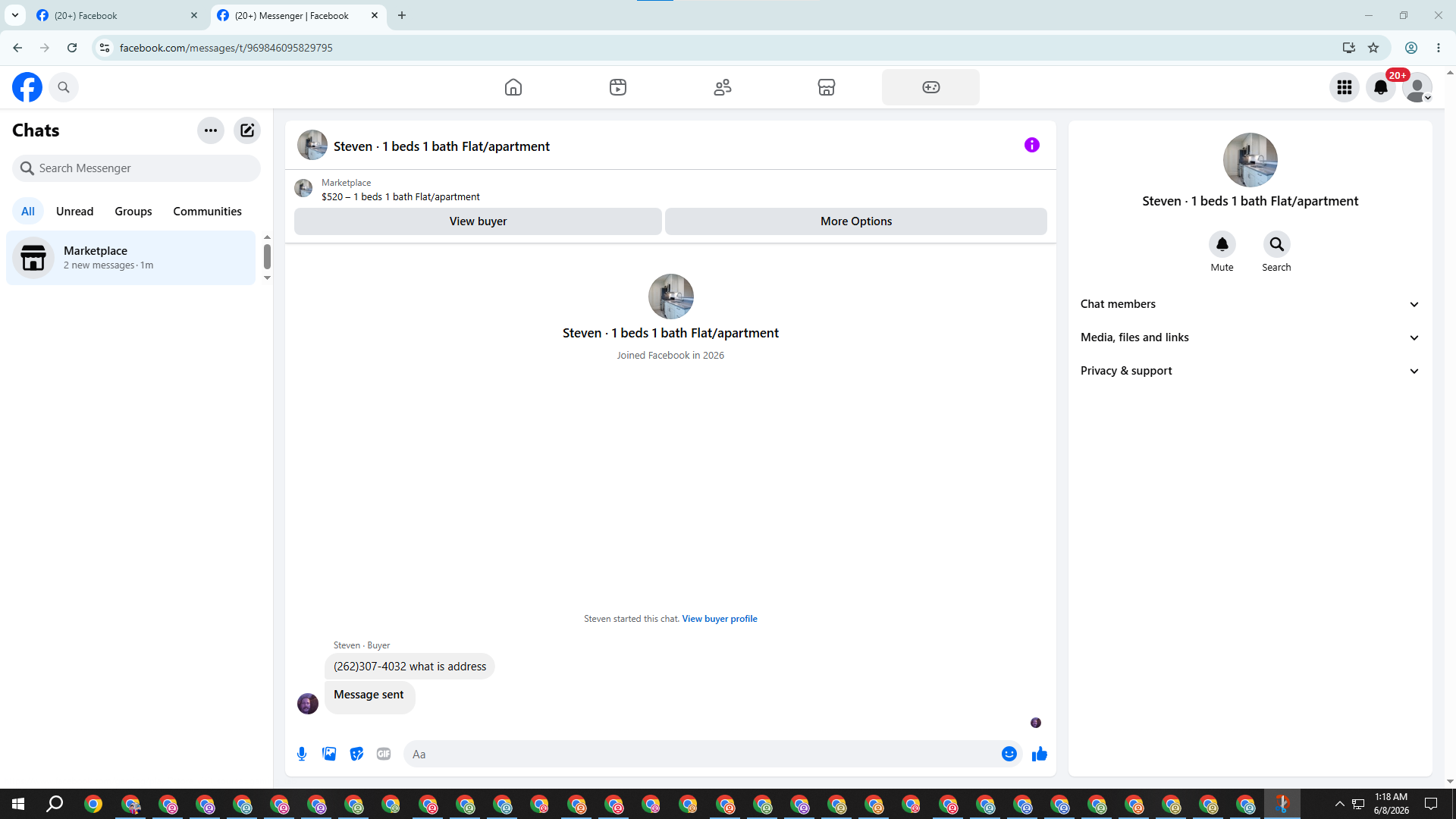Focus the Search Messenger field
Viewport: 1456px width, 819px height.
point(136,168)
